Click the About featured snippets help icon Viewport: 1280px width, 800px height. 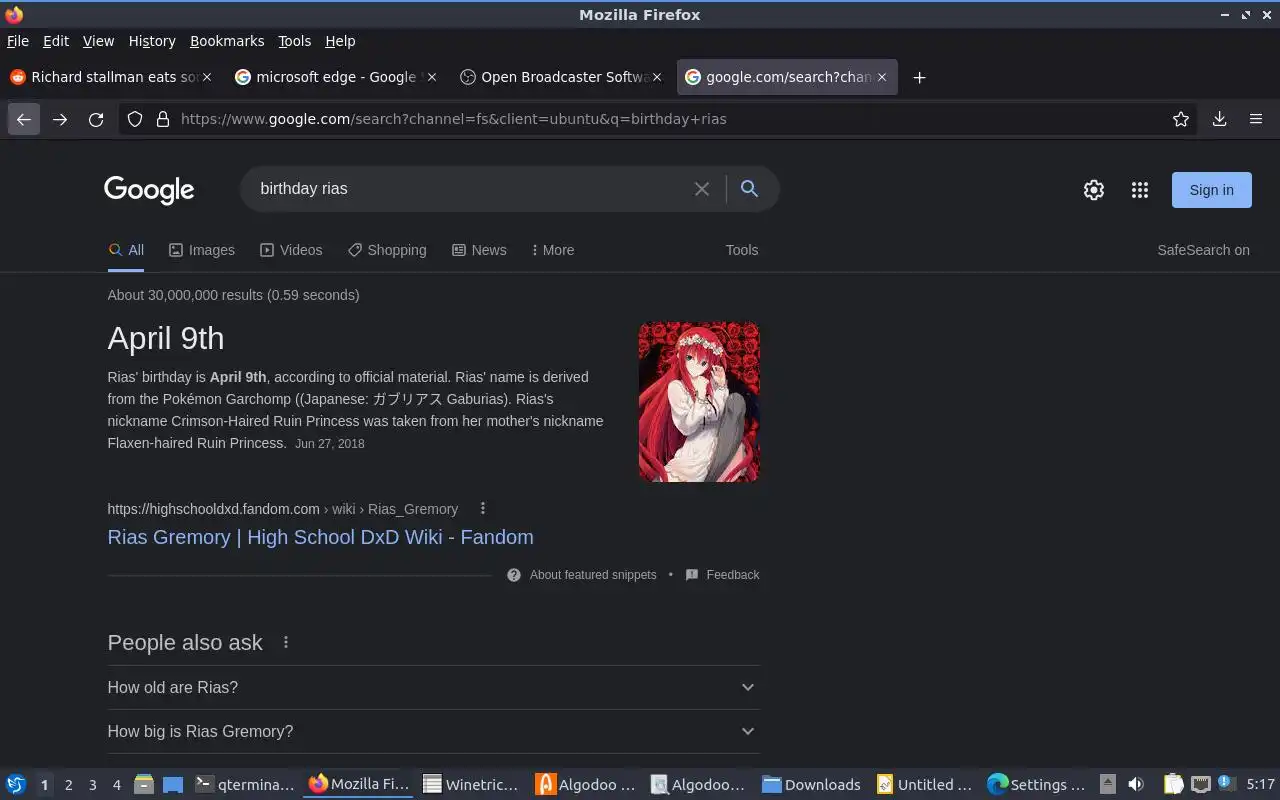click(514, 575)
